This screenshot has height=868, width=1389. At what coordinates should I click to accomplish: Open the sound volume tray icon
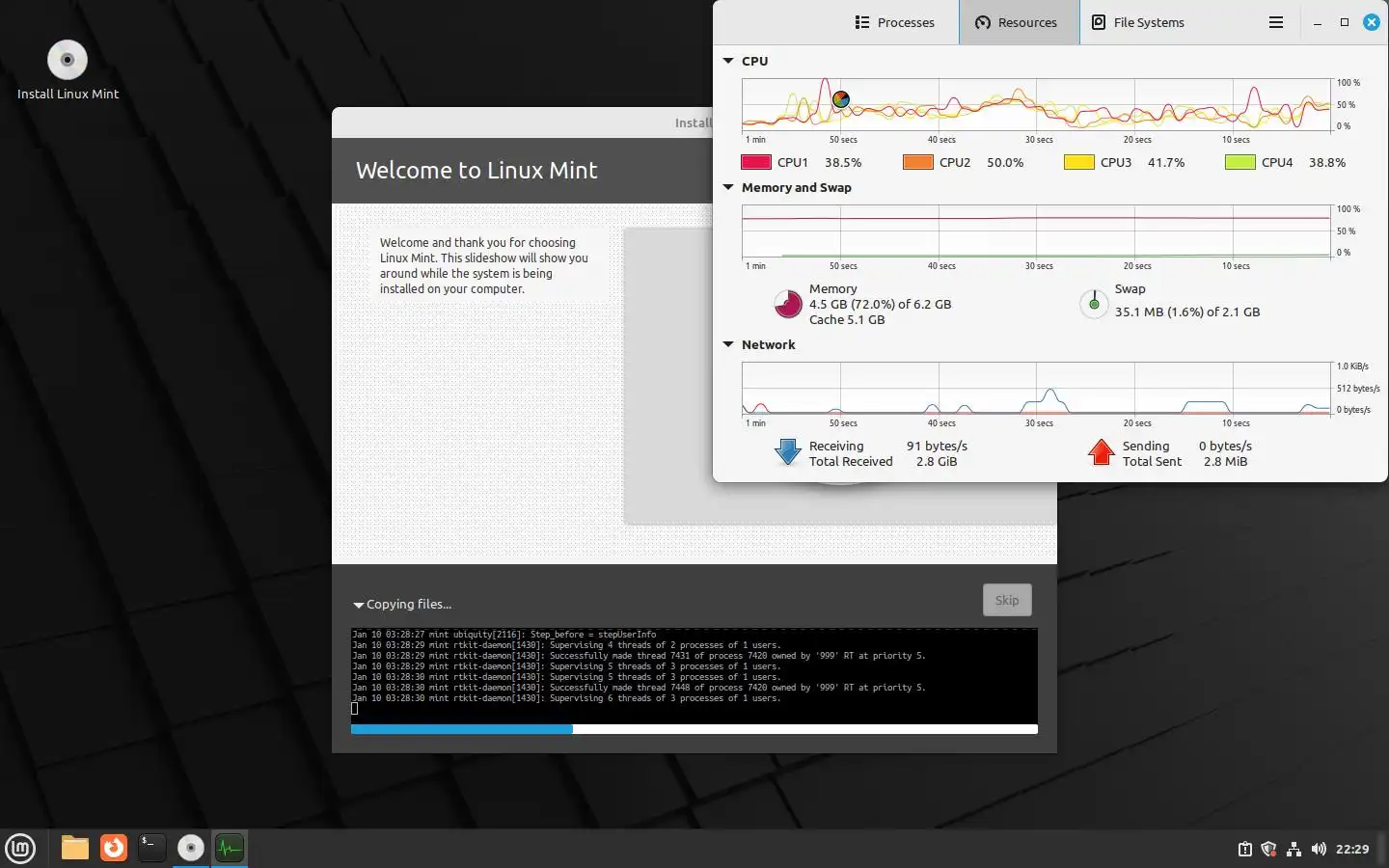click(x=1319, y=849)
